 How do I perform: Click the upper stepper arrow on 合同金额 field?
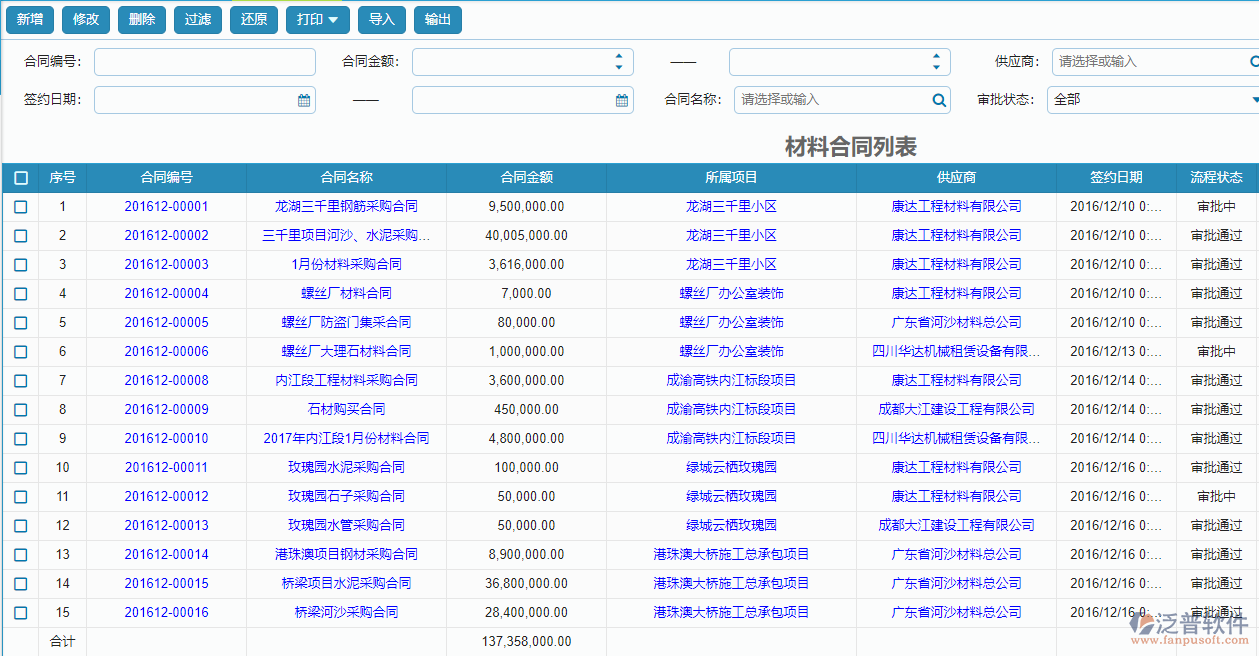(x=620, y=56)
